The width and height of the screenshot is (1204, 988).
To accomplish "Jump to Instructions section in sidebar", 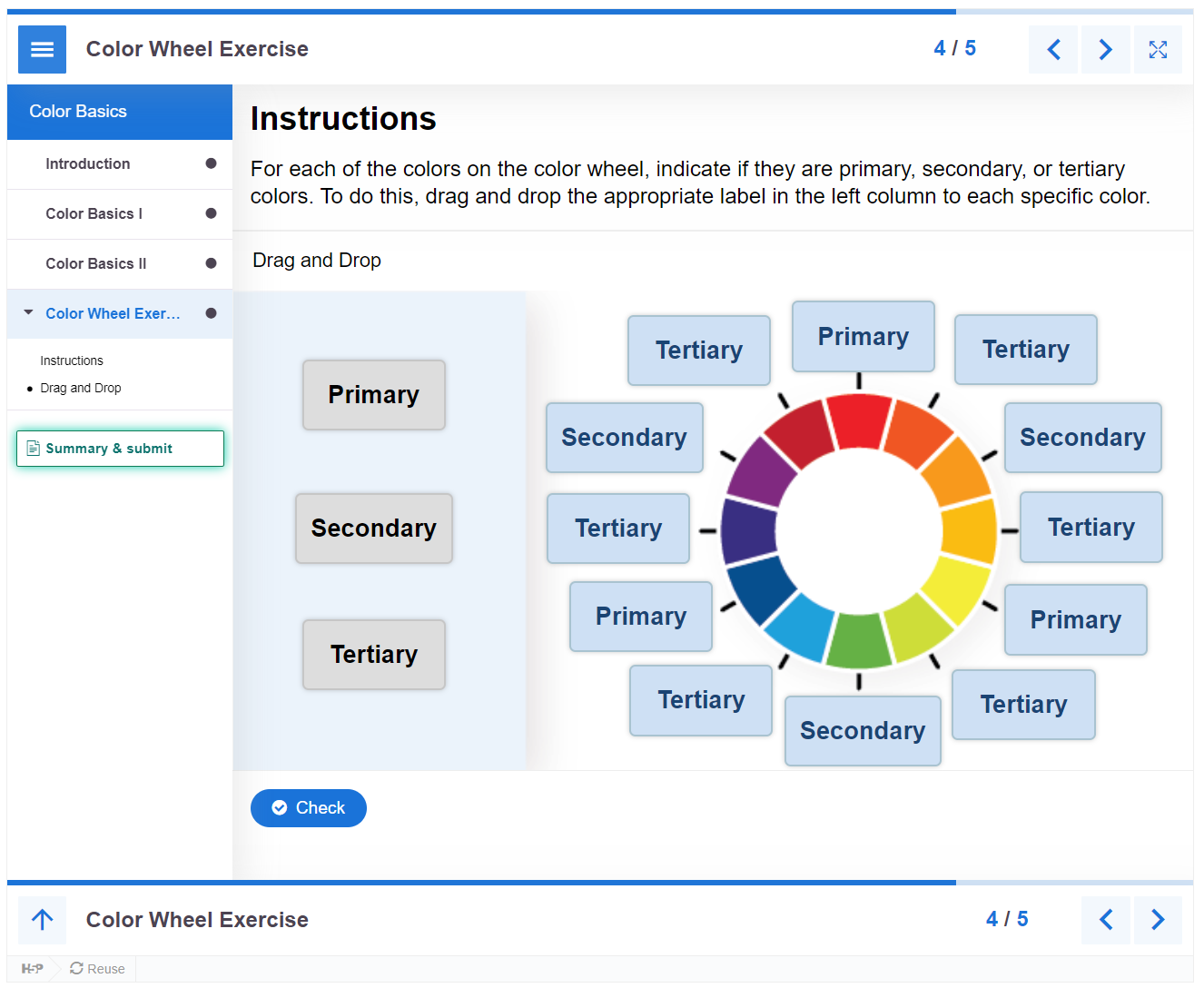I will (72, 361).
